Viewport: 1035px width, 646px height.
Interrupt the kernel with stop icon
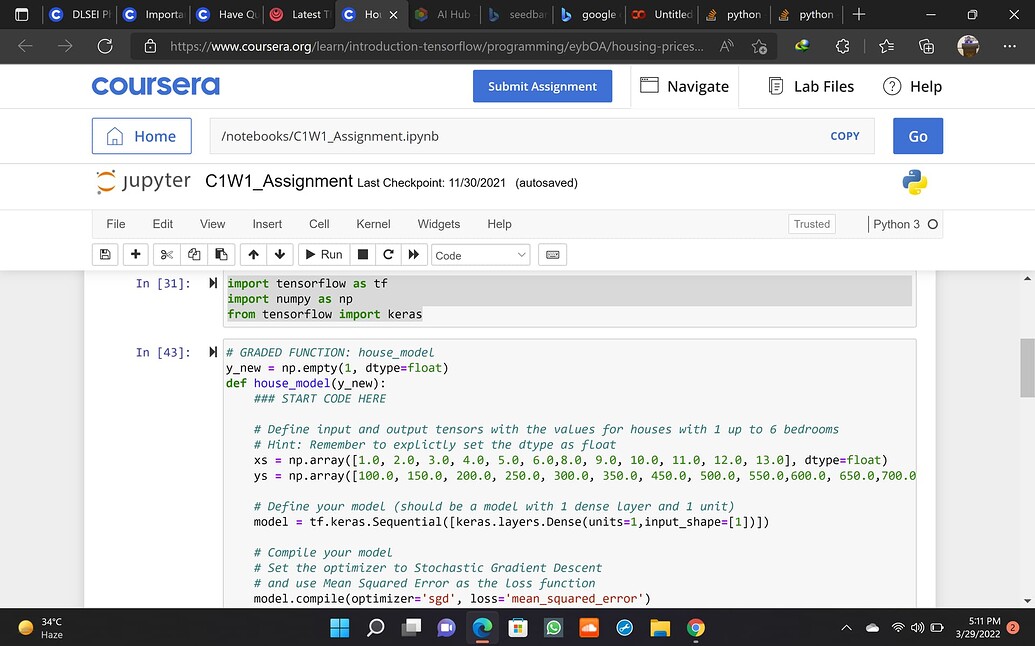tap(363, 255)
